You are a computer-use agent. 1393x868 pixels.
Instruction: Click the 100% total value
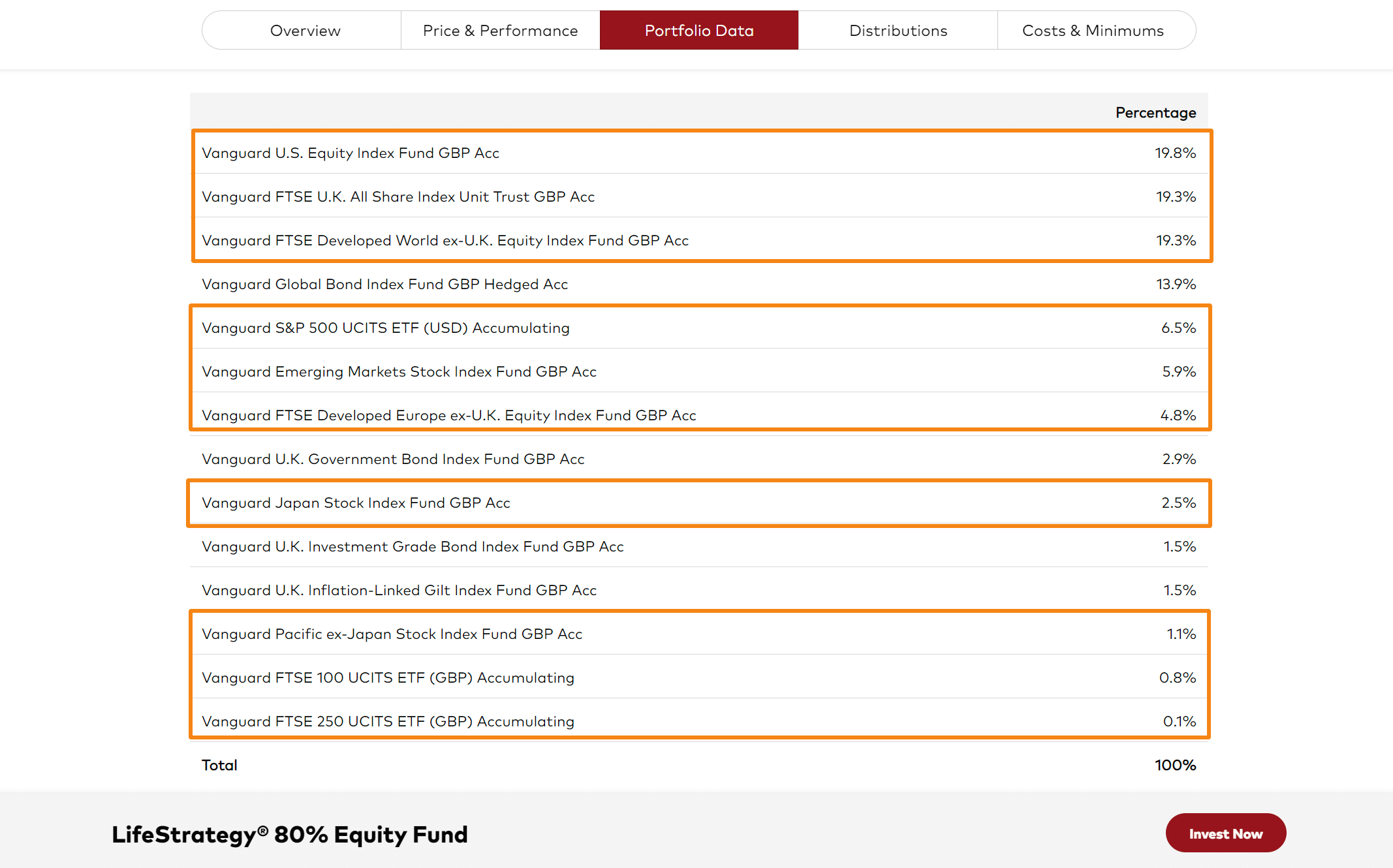click(1175, 765)
